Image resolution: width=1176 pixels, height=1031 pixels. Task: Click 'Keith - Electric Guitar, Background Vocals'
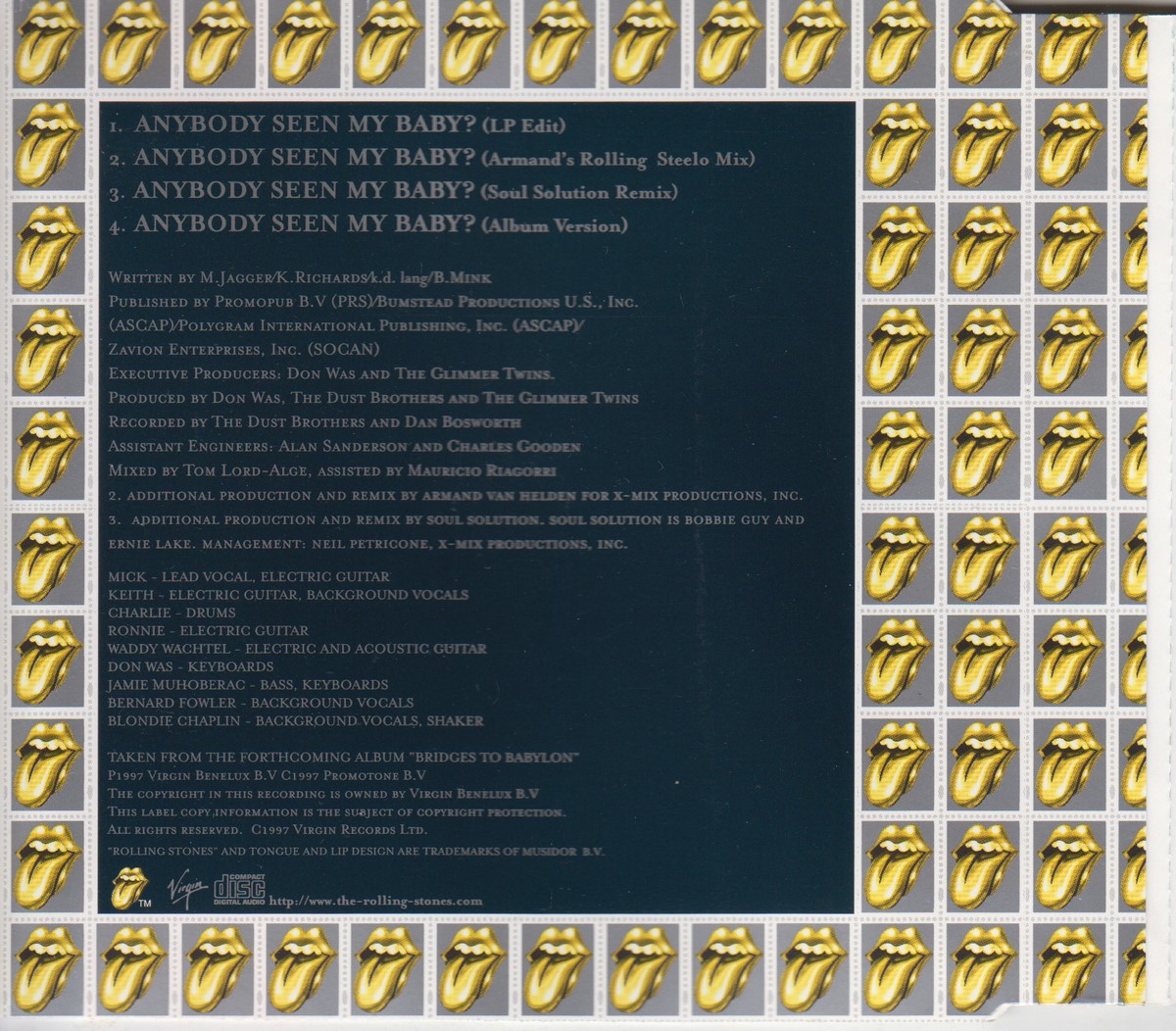pos(288,595)
